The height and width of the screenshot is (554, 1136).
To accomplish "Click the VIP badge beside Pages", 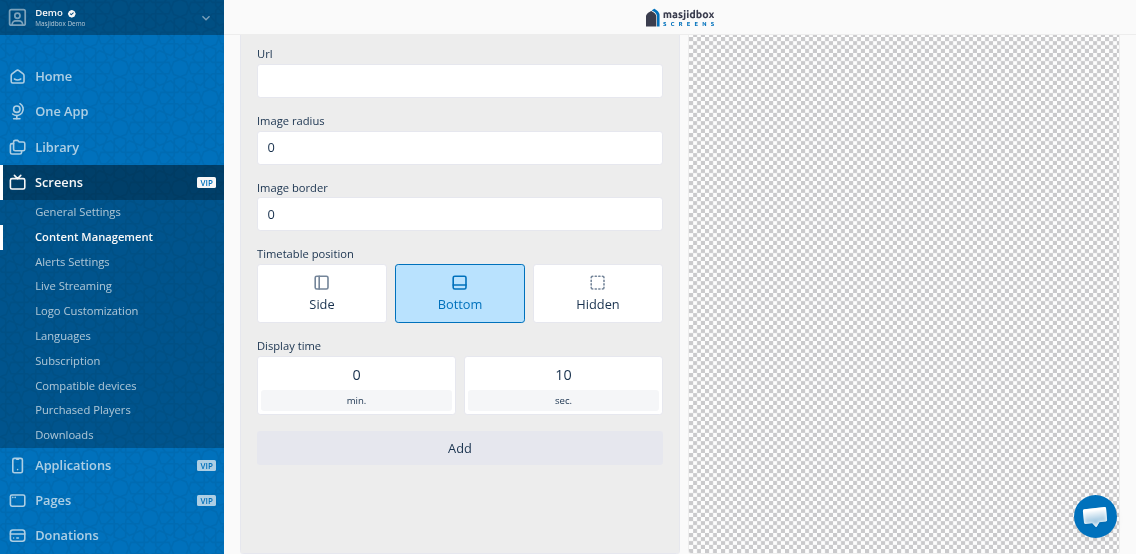I will (x=206, y=500).
